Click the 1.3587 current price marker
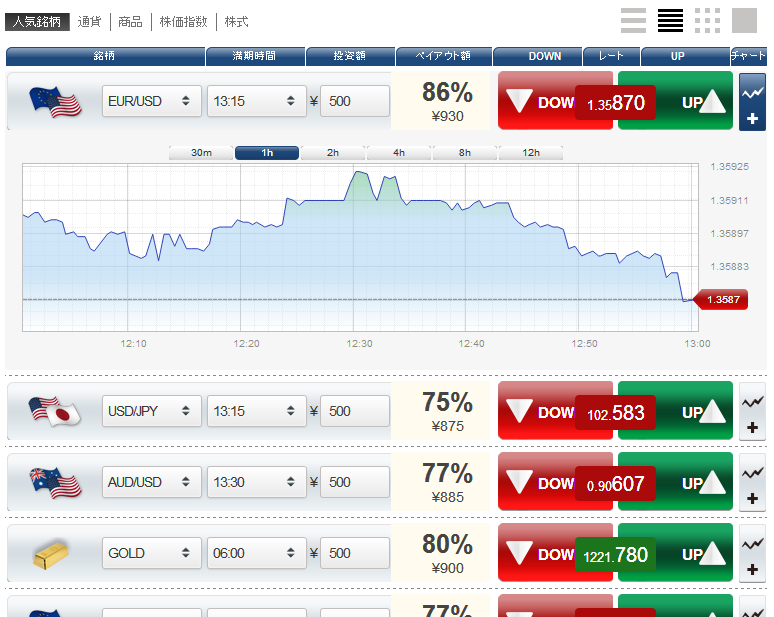 pyautogui.click(x=721, y=300)
